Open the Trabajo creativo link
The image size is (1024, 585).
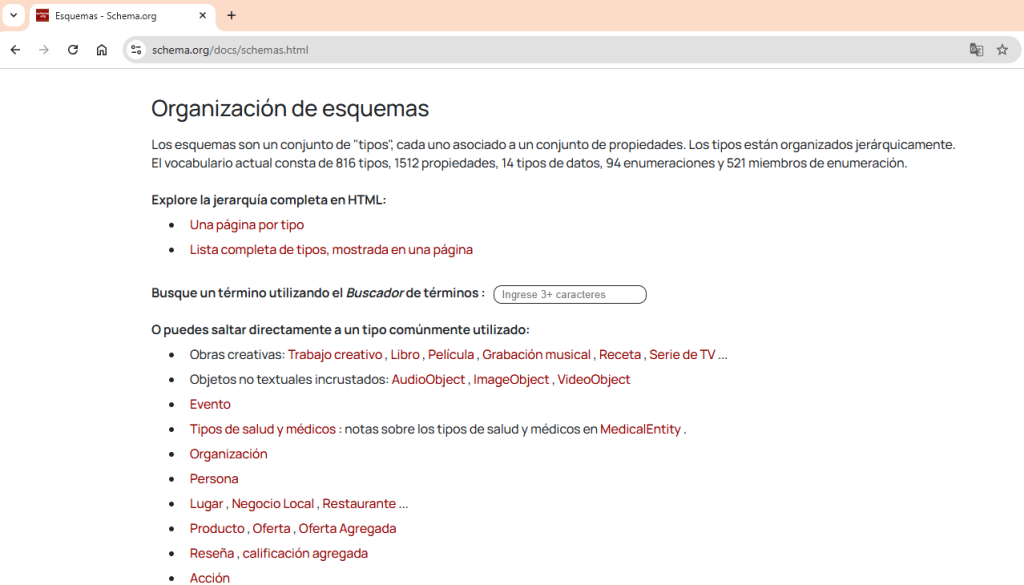tap(335, 355)
